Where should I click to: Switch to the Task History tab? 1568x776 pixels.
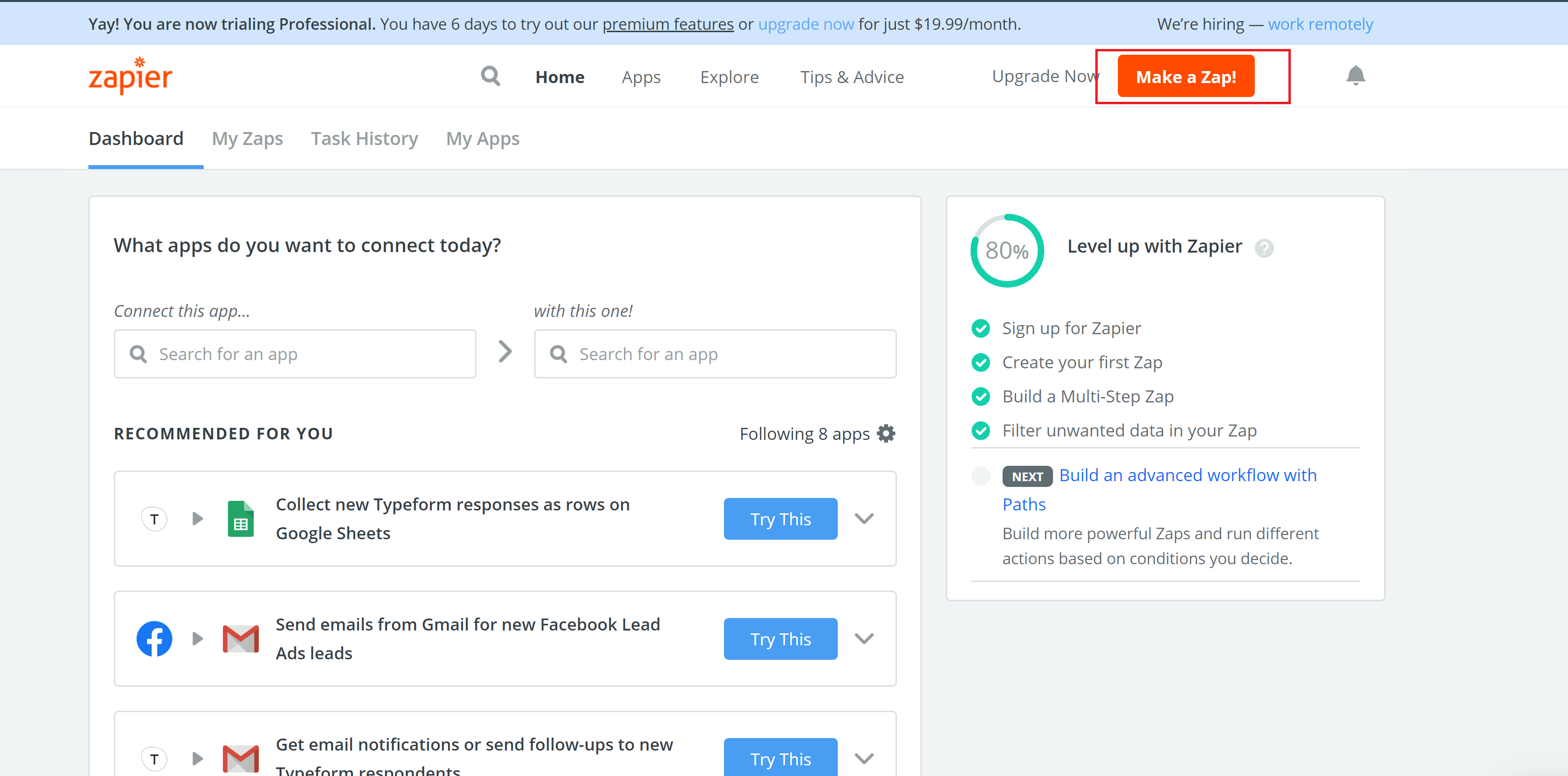pyautogui.click(x=364, y=138)
